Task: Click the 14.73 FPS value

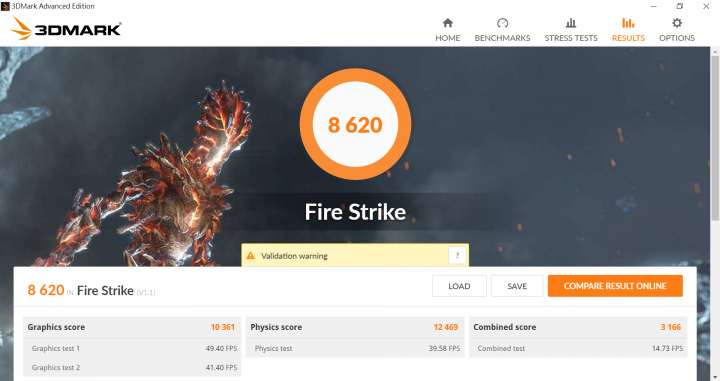Action: coord(667,348)
